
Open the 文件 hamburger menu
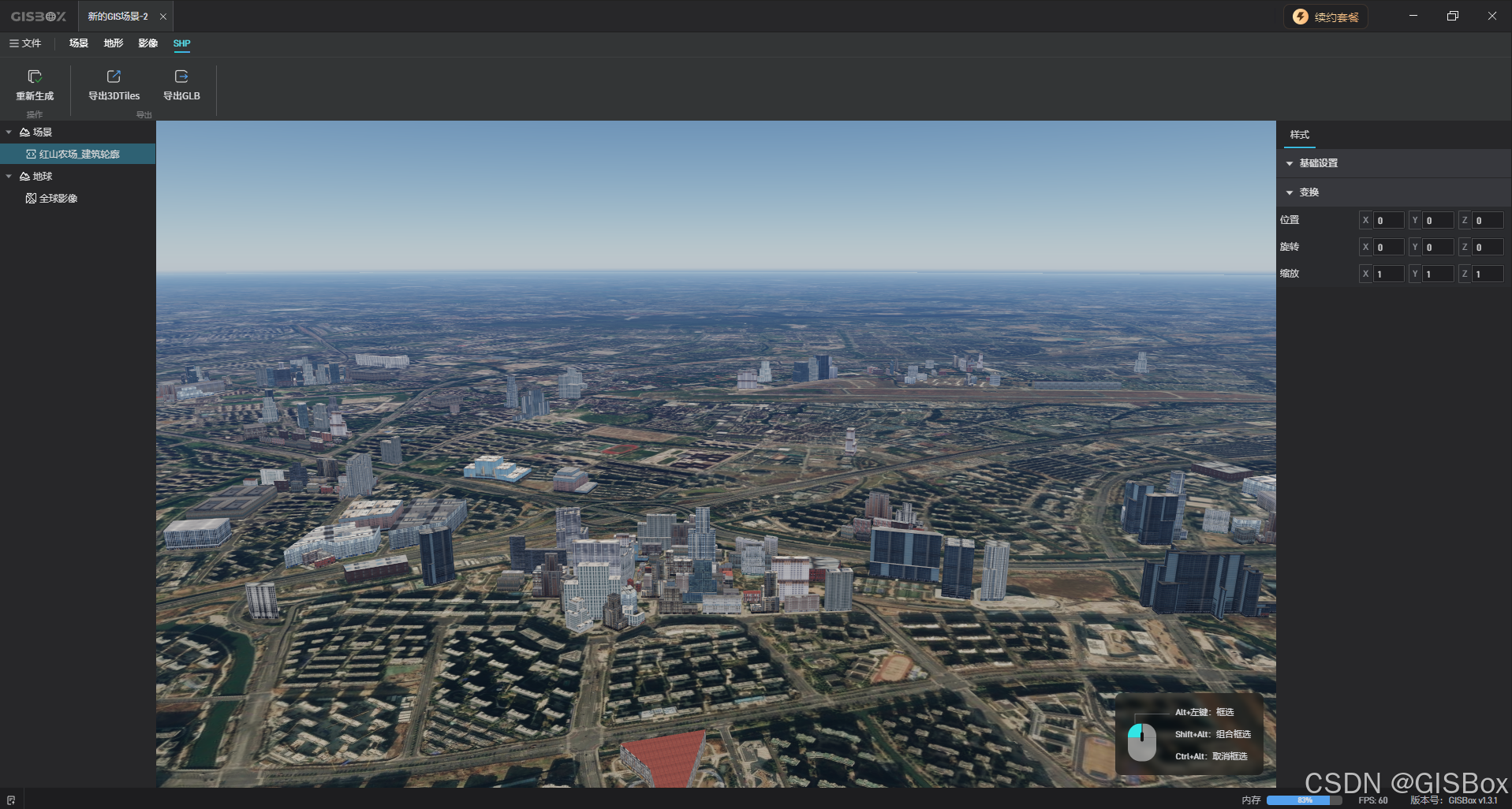tap(25, 43)
